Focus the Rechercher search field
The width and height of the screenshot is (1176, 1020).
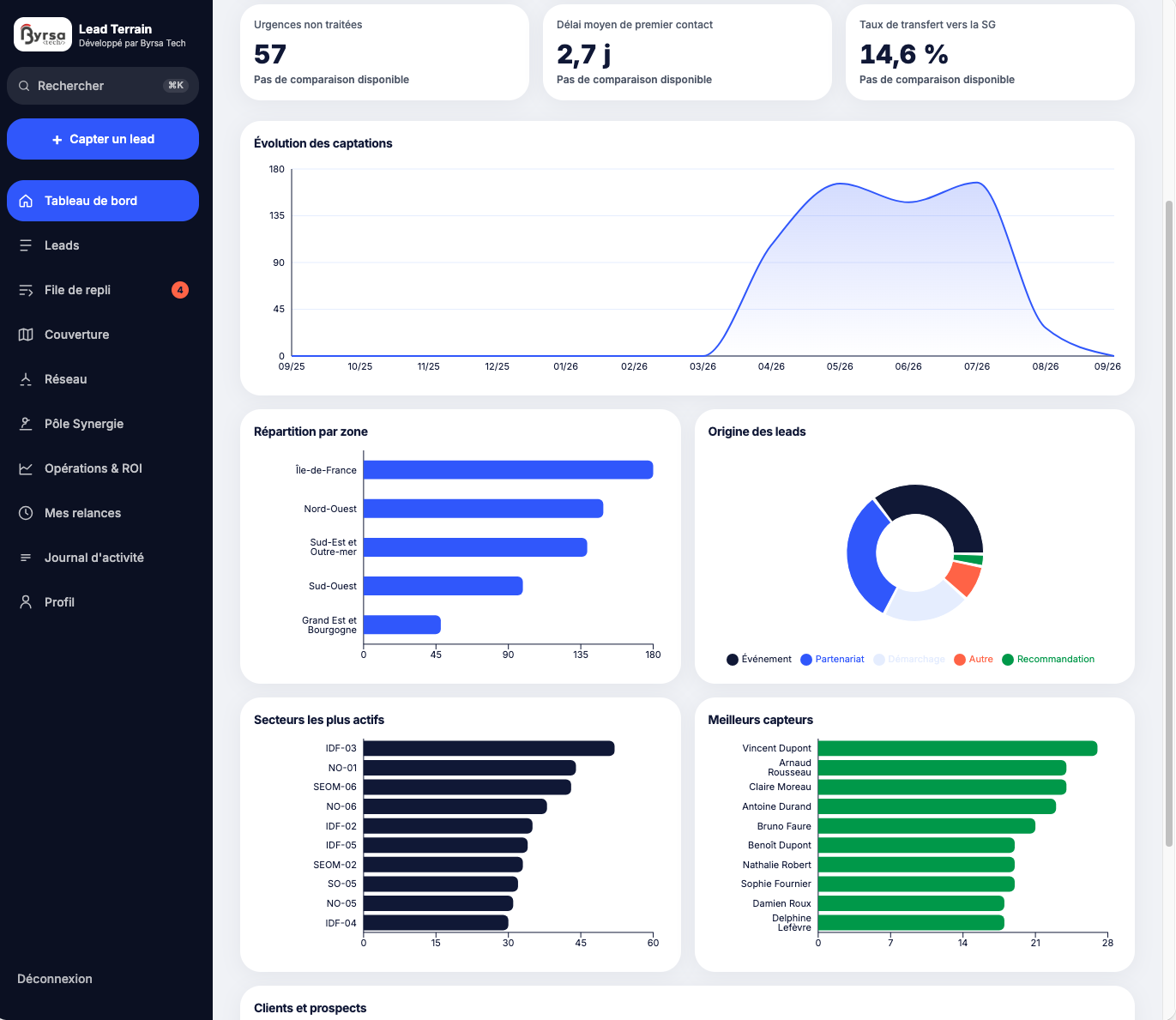pos(103,86)
